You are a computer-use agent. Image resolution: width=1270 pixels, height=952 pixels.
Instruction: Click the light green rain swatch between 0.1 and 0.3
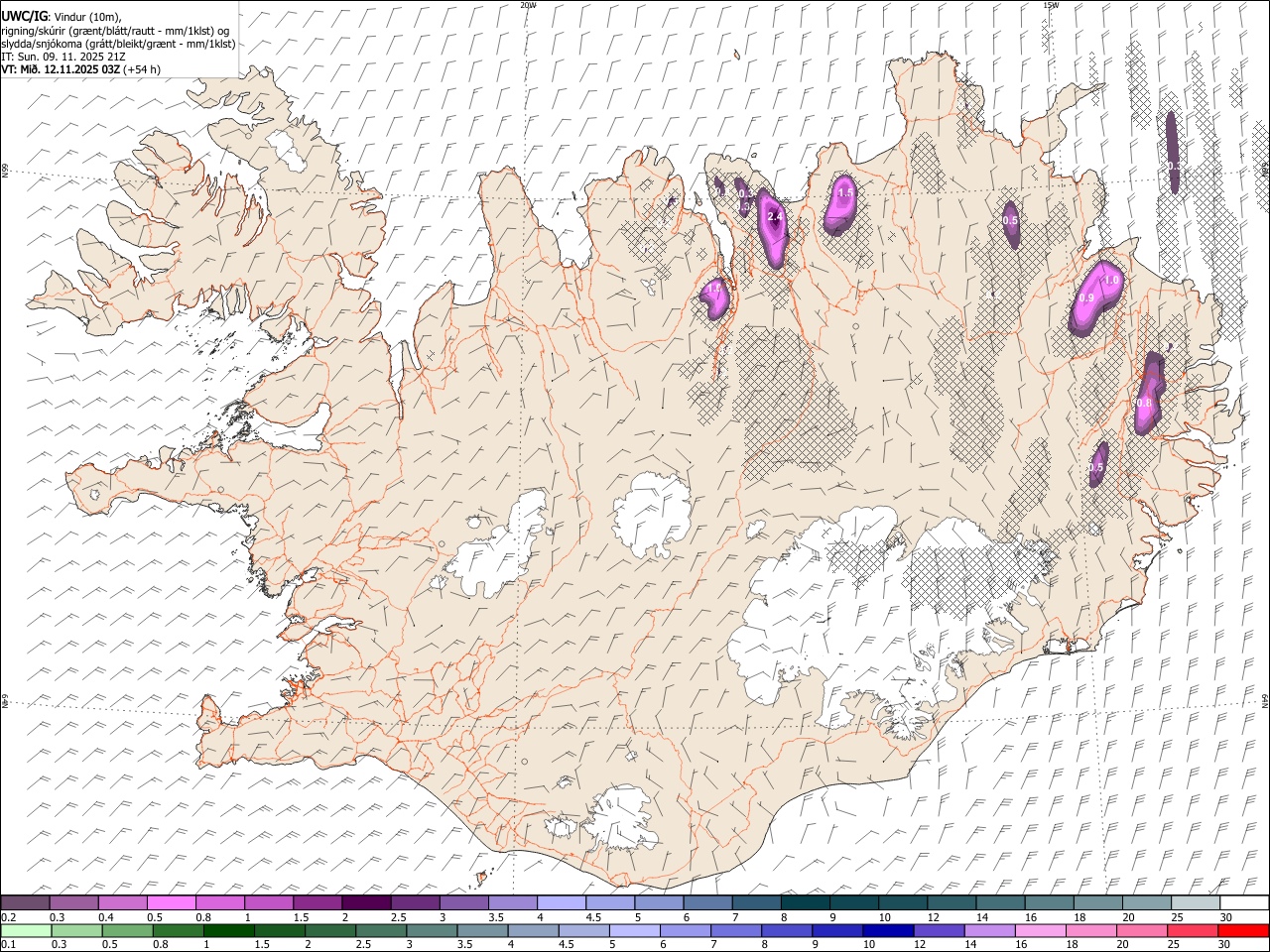coord(26,930)
